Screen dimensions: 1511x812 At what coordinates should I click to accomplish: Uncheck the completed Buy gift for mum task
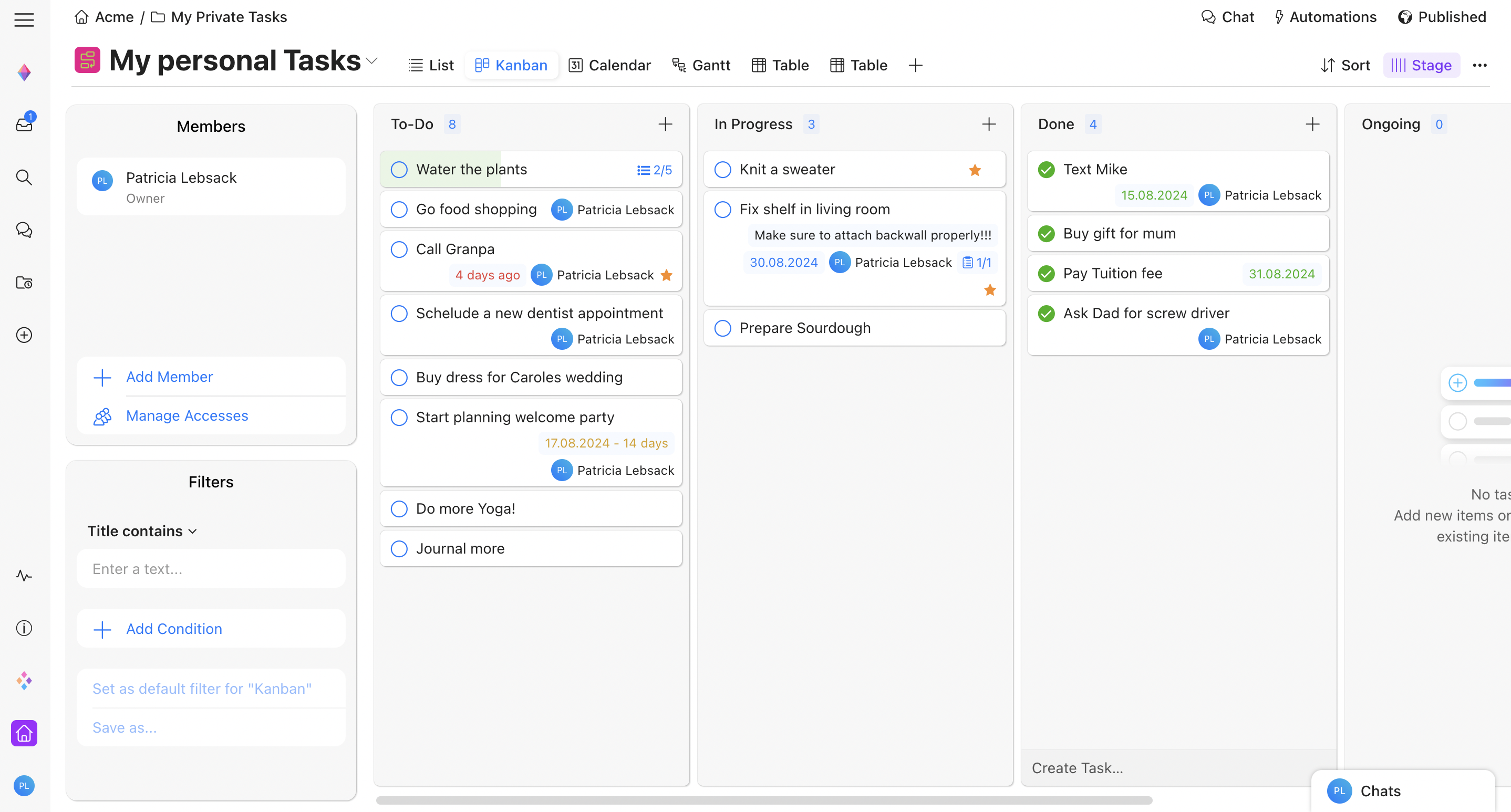pyautogui.click(x=1046, y=233)
